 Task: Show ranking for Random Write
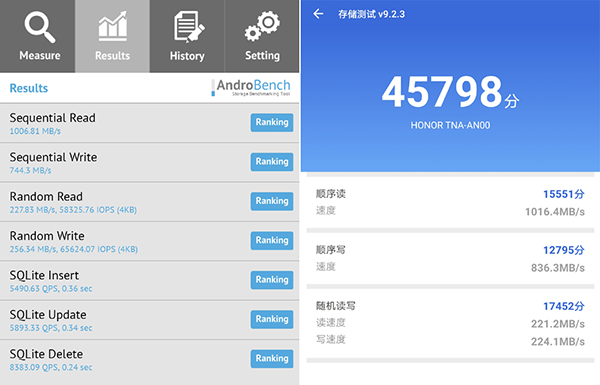point(272,241)
